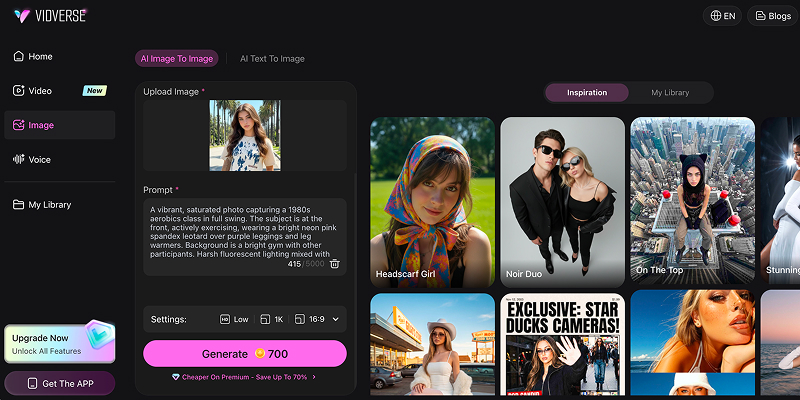Switch to AI Text To Image tab

272,59
